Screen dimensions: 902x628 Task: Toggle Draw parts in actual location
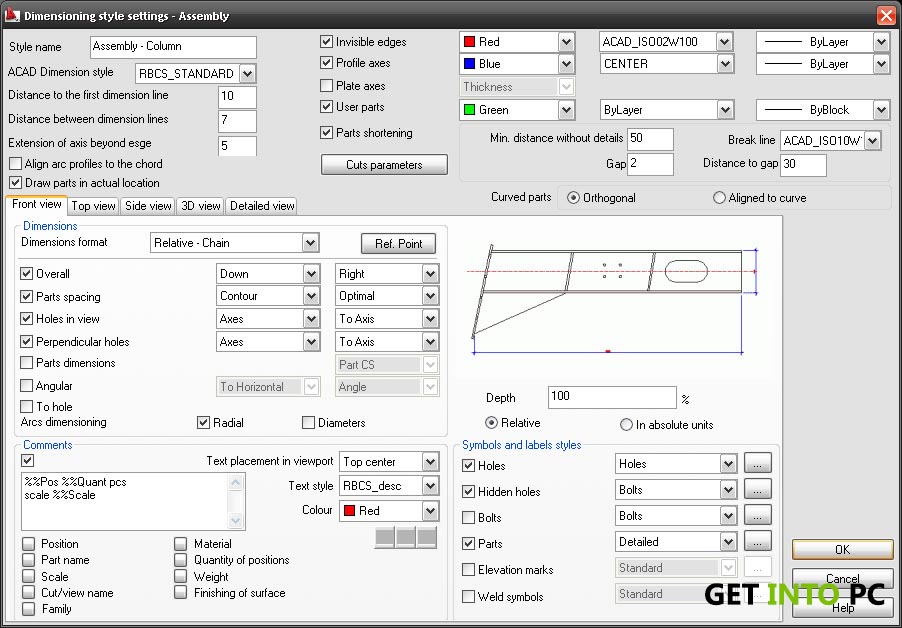tap(16, 183)
